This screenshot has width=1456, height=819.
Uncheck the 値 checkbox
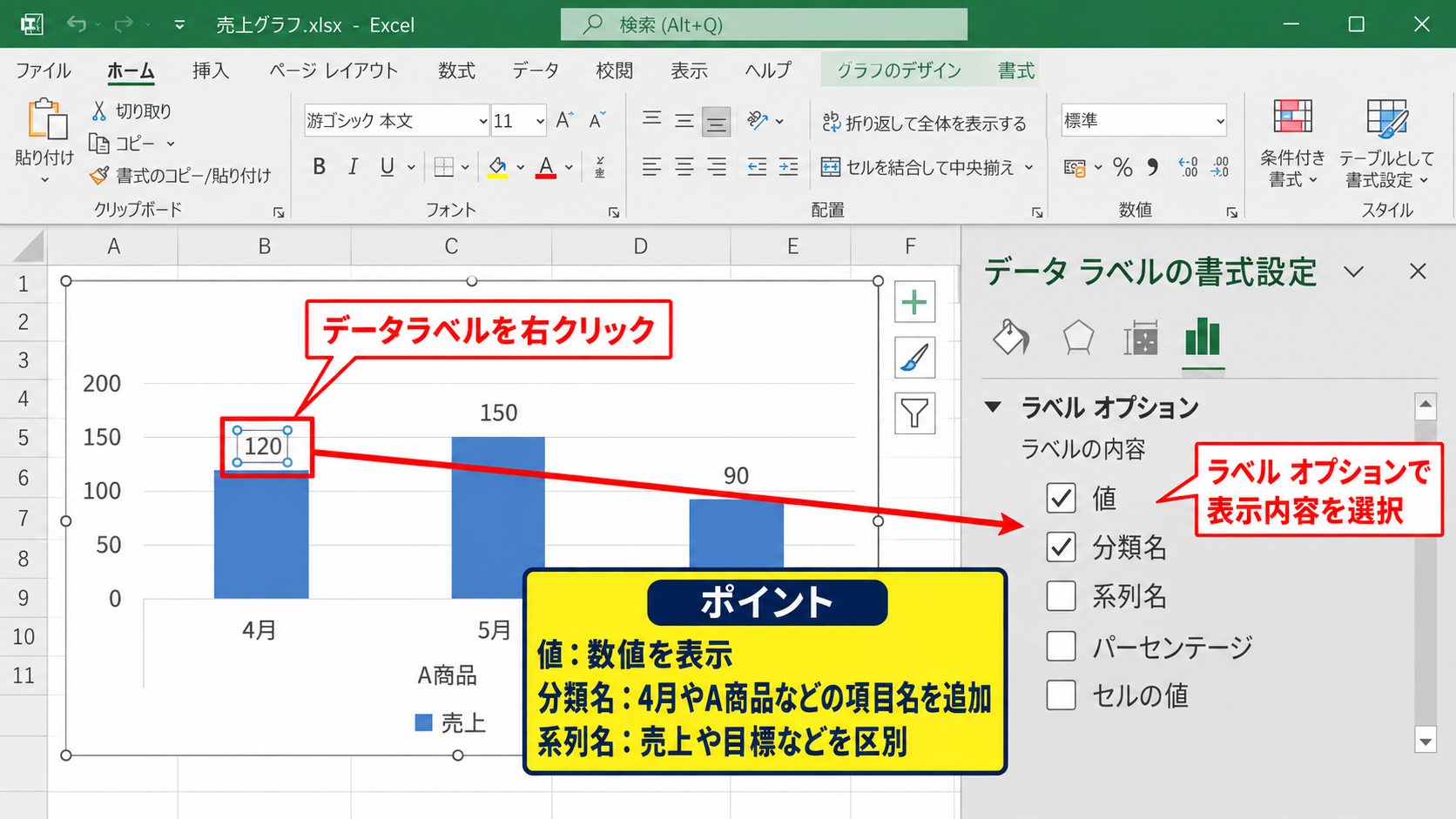[x=1061, y=498]
